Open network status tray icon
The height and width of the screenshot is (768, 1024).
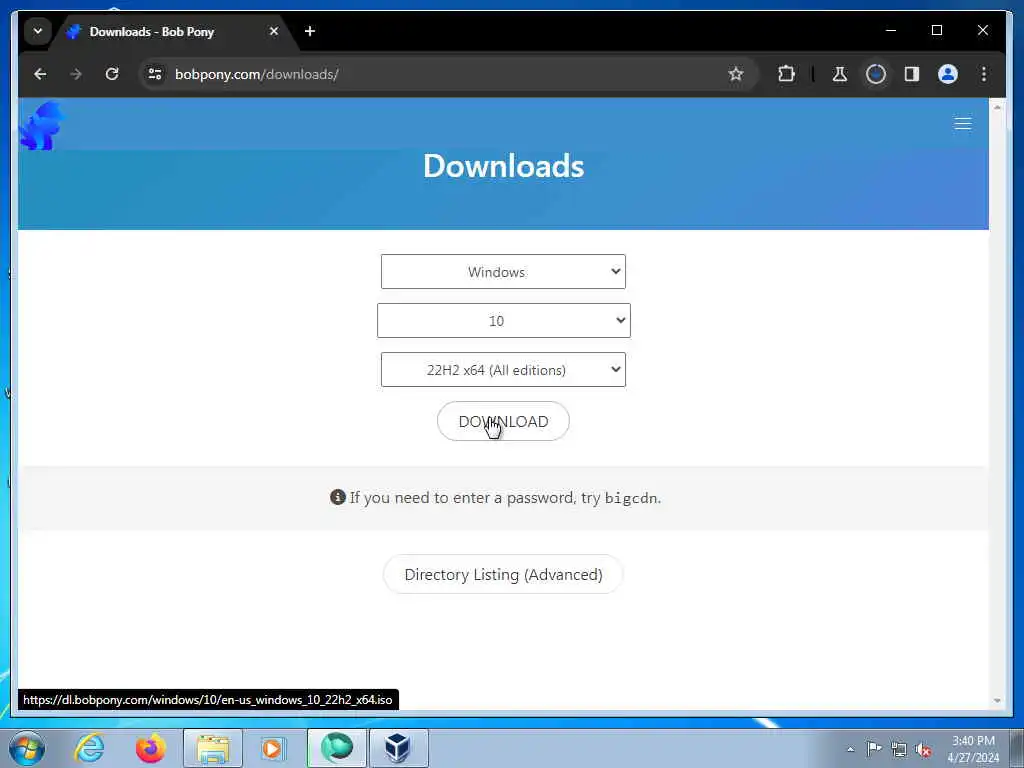899,749
